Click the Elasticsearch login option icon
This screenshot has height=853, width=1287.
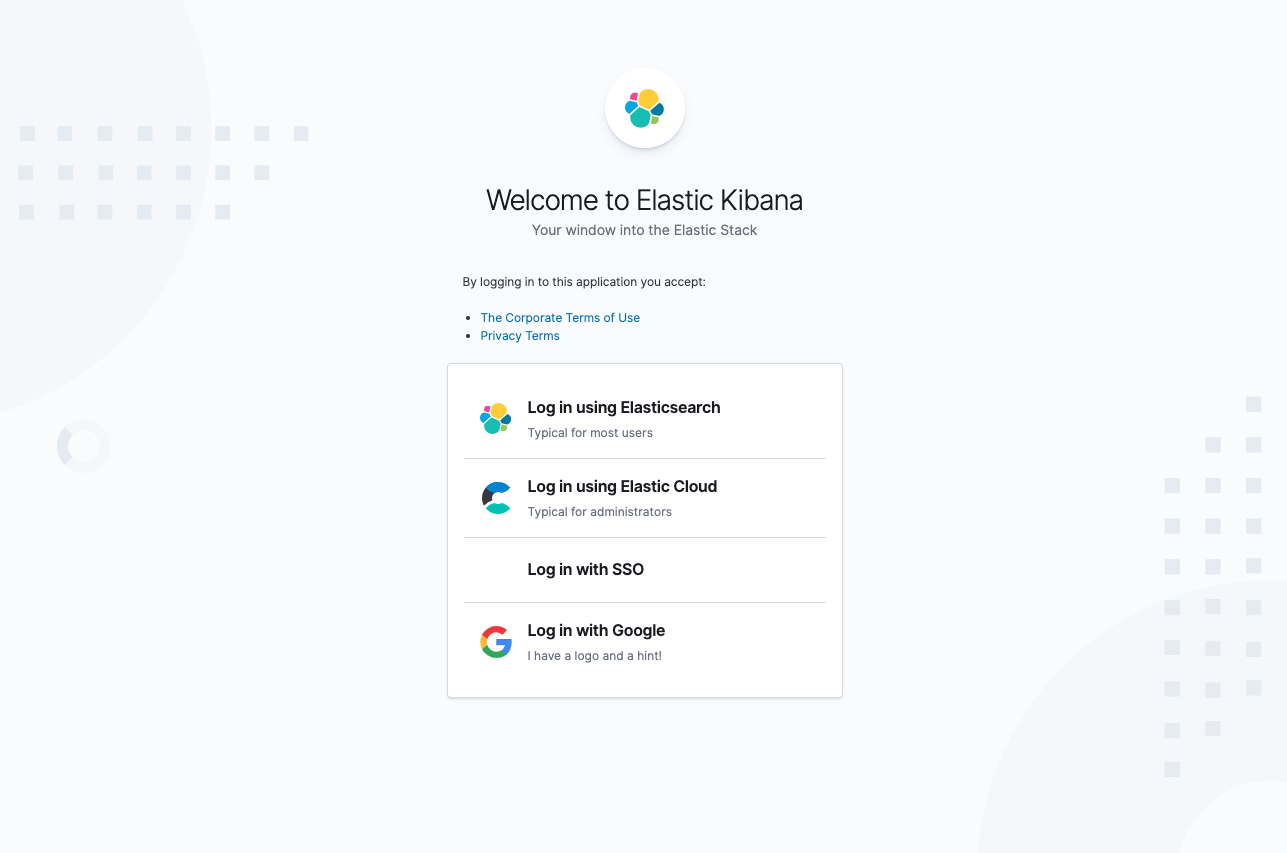(496, 419)
